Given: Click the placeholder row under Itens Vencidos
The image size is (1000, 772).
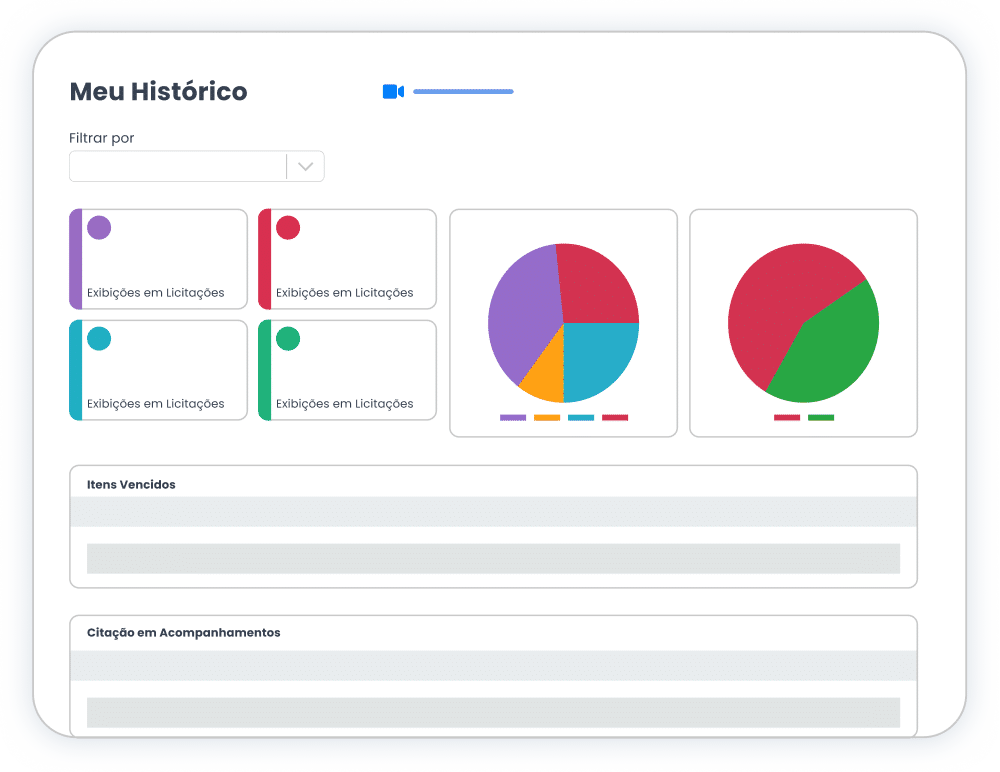Looking at the screenshot, I should click(493, 558).
